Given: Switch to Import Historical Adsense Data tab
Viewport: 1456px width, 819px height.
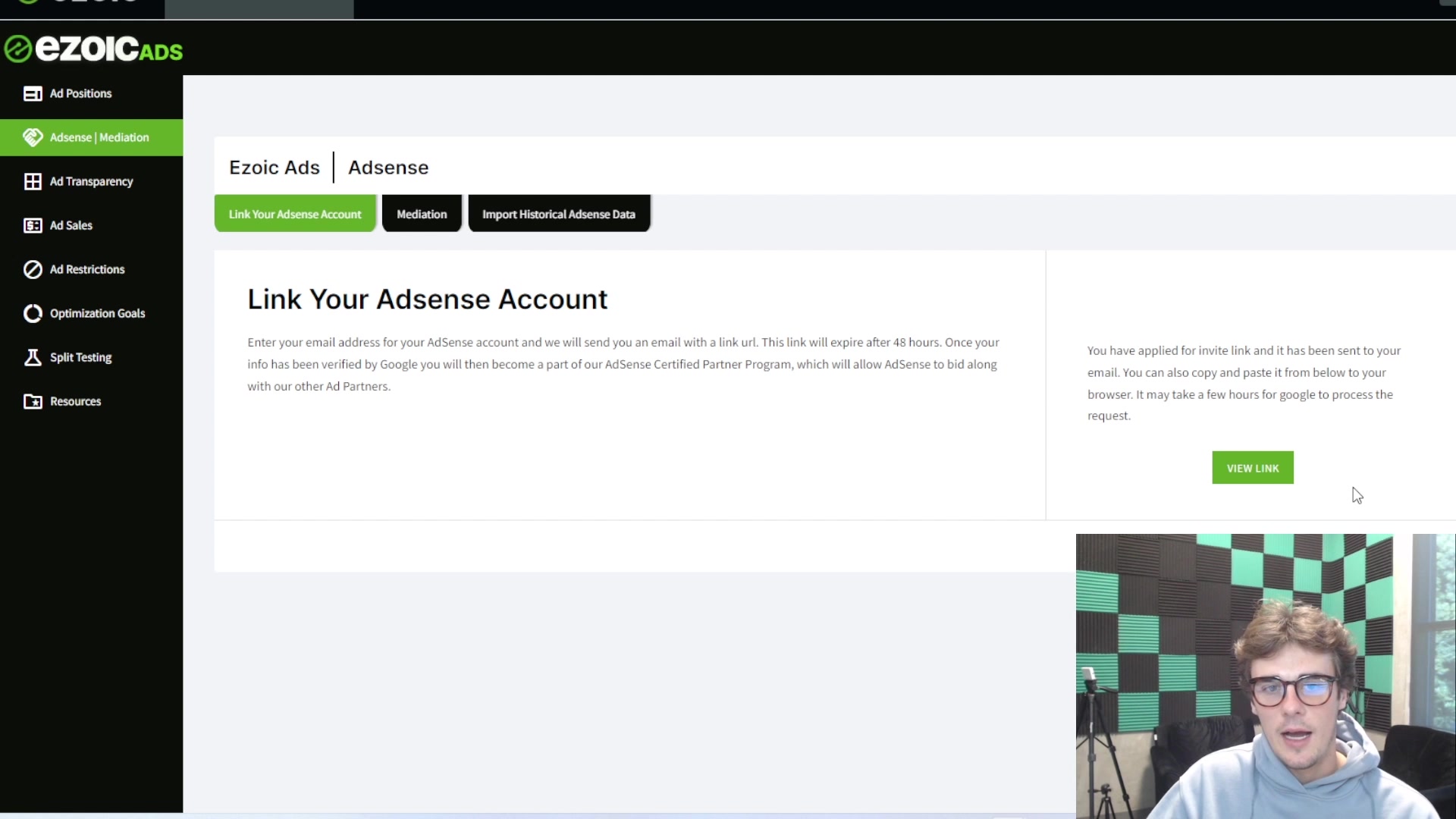Looking at the screenshot, I should pyautogui.click(x=559, y=215).
